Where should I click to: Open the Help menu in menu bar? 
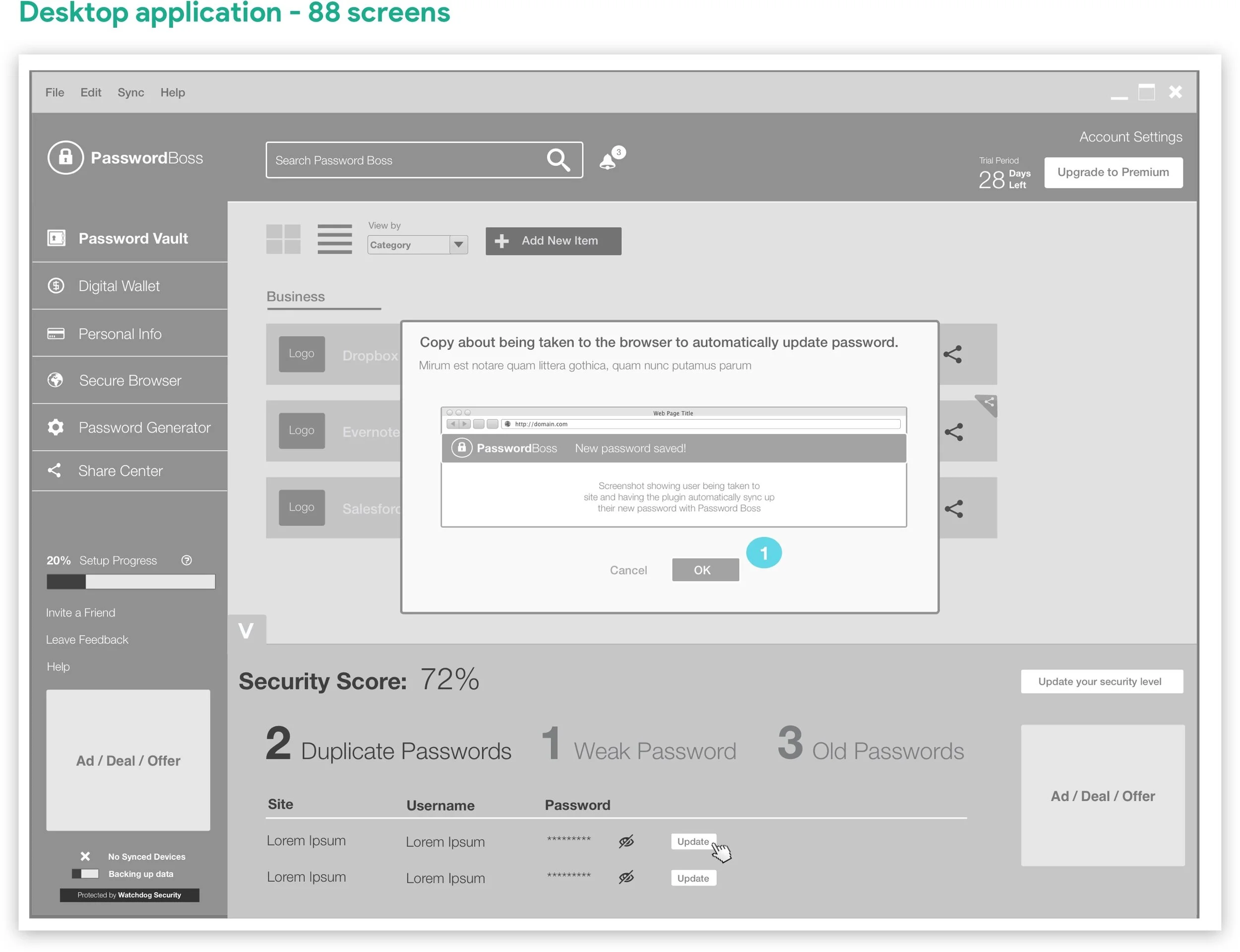click(x=173, y=92)
